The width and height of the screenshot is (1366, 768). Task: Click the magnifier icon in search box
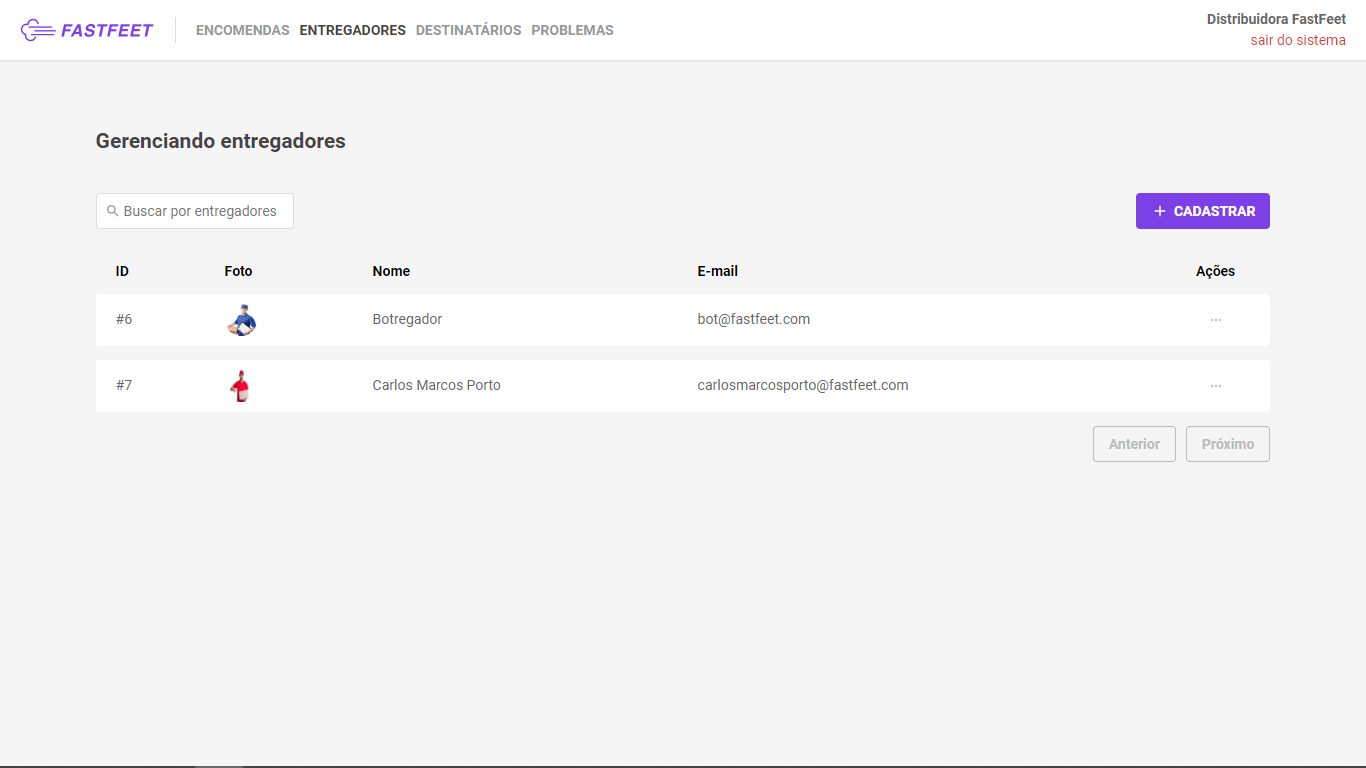[x=113, y=211]
